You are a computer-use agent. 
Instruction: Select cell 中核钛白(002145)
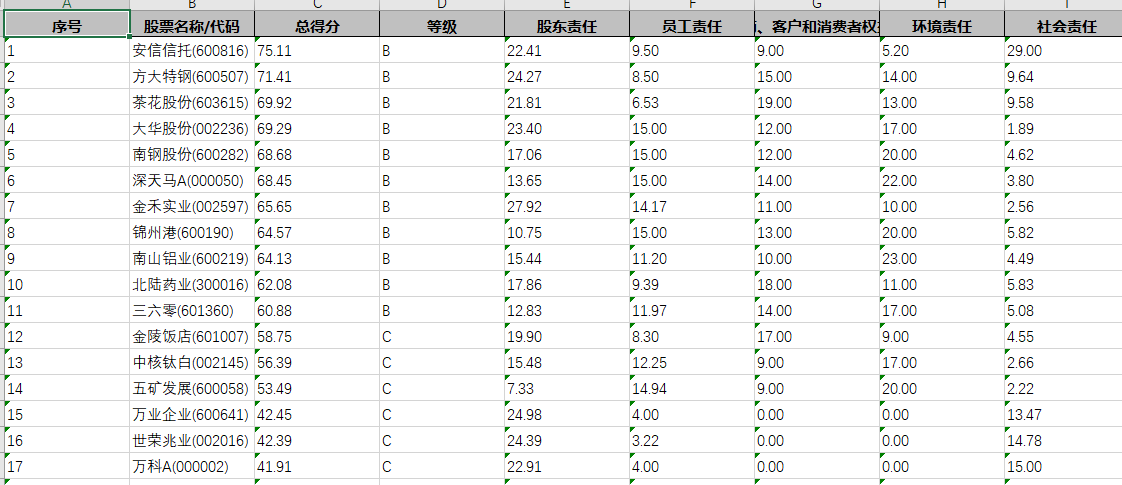pyautogui.click(x=192, y=362)
